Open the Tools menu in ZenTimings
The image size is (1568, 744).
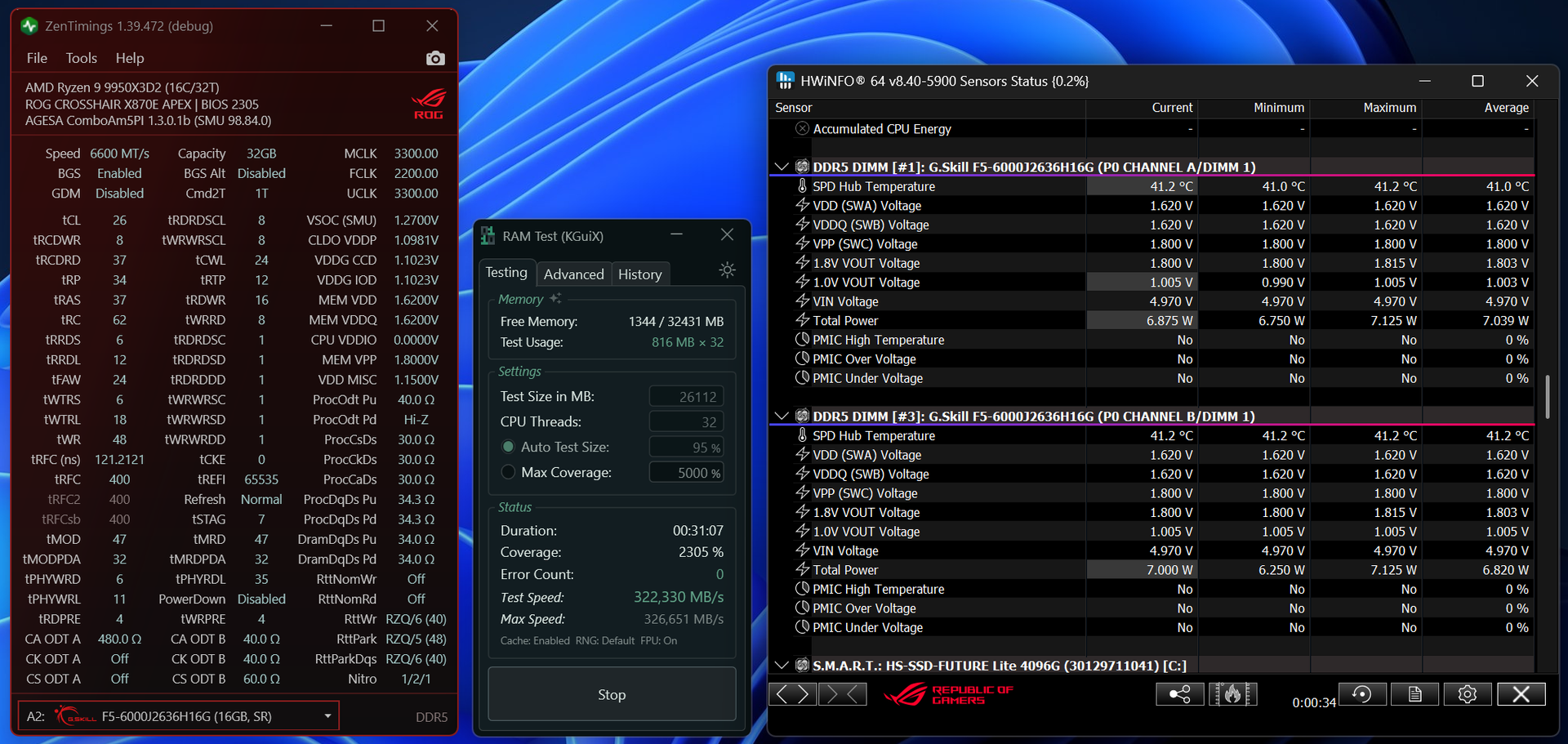tap(82, 58)
